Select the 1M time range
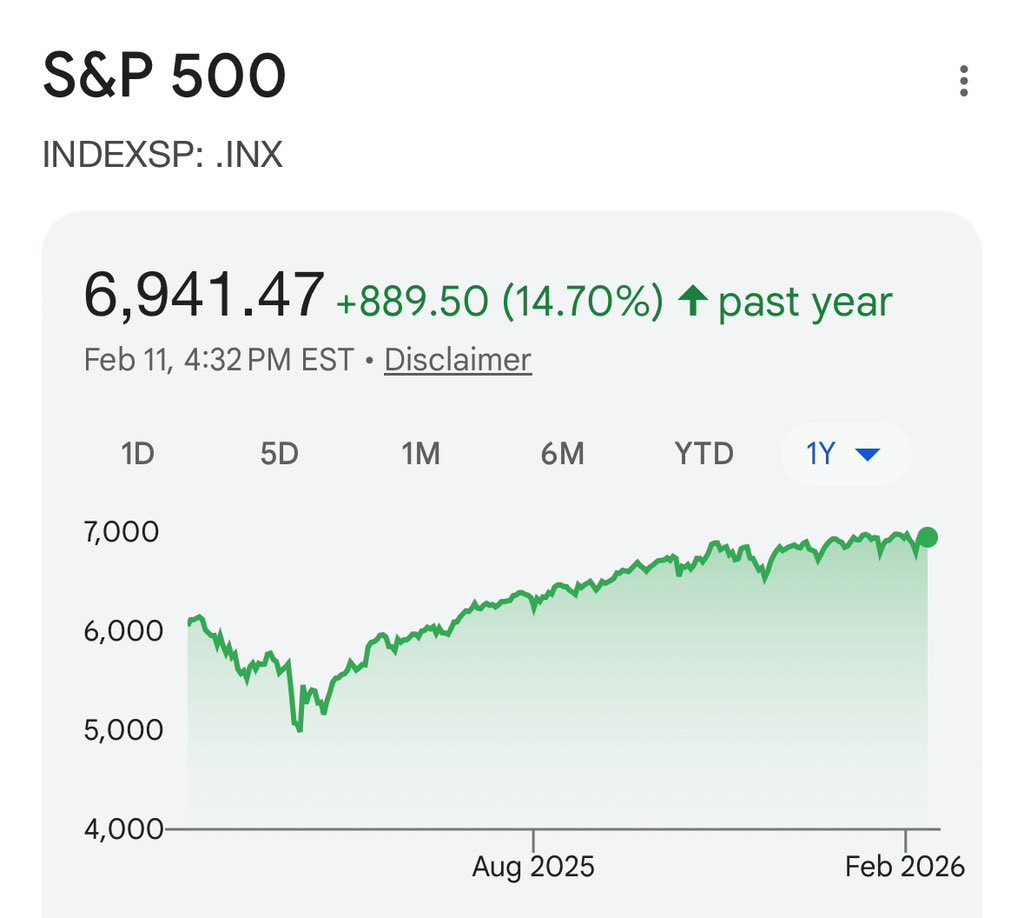 421,453
